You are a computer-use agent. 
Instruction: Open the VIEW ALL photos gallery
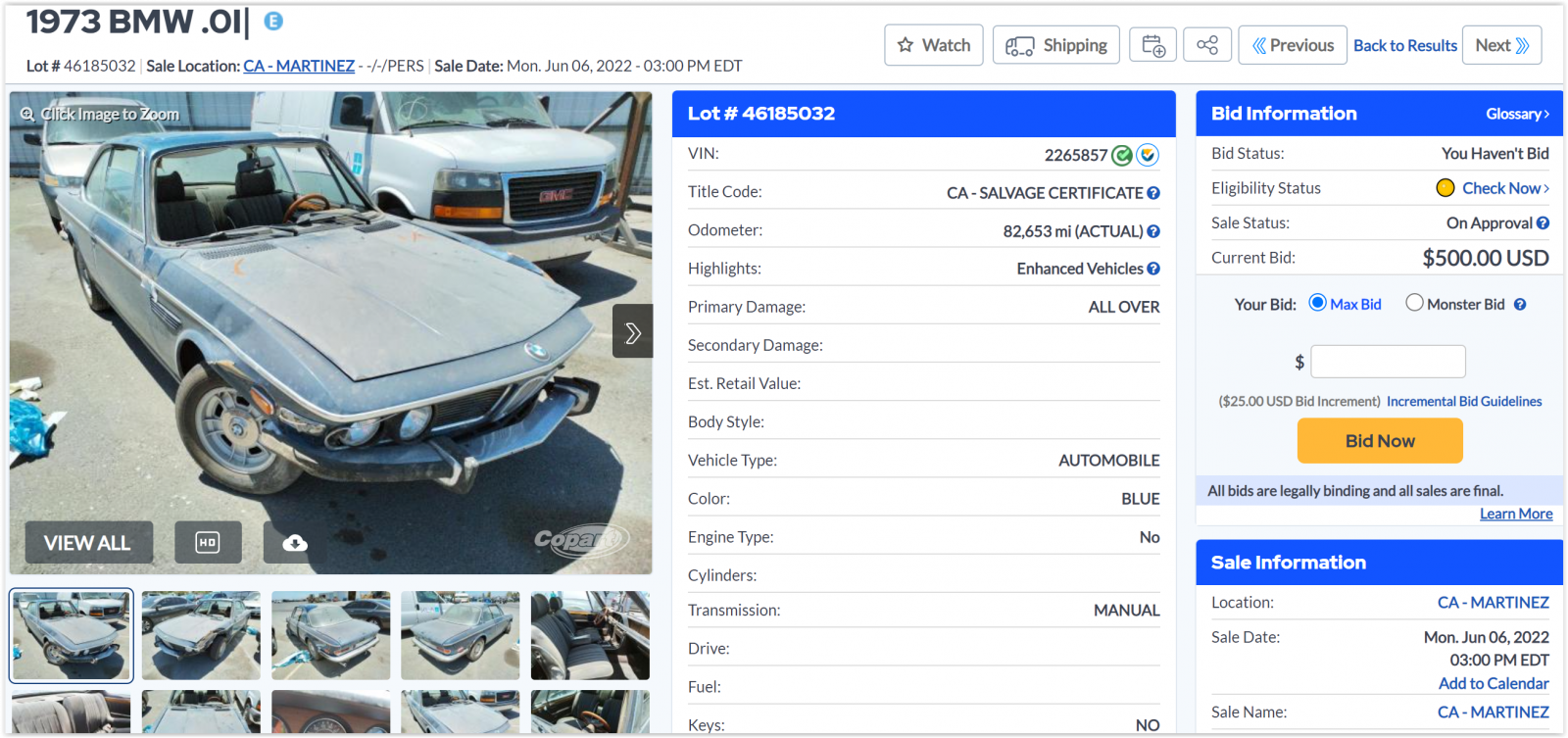[x=89, y=543]
